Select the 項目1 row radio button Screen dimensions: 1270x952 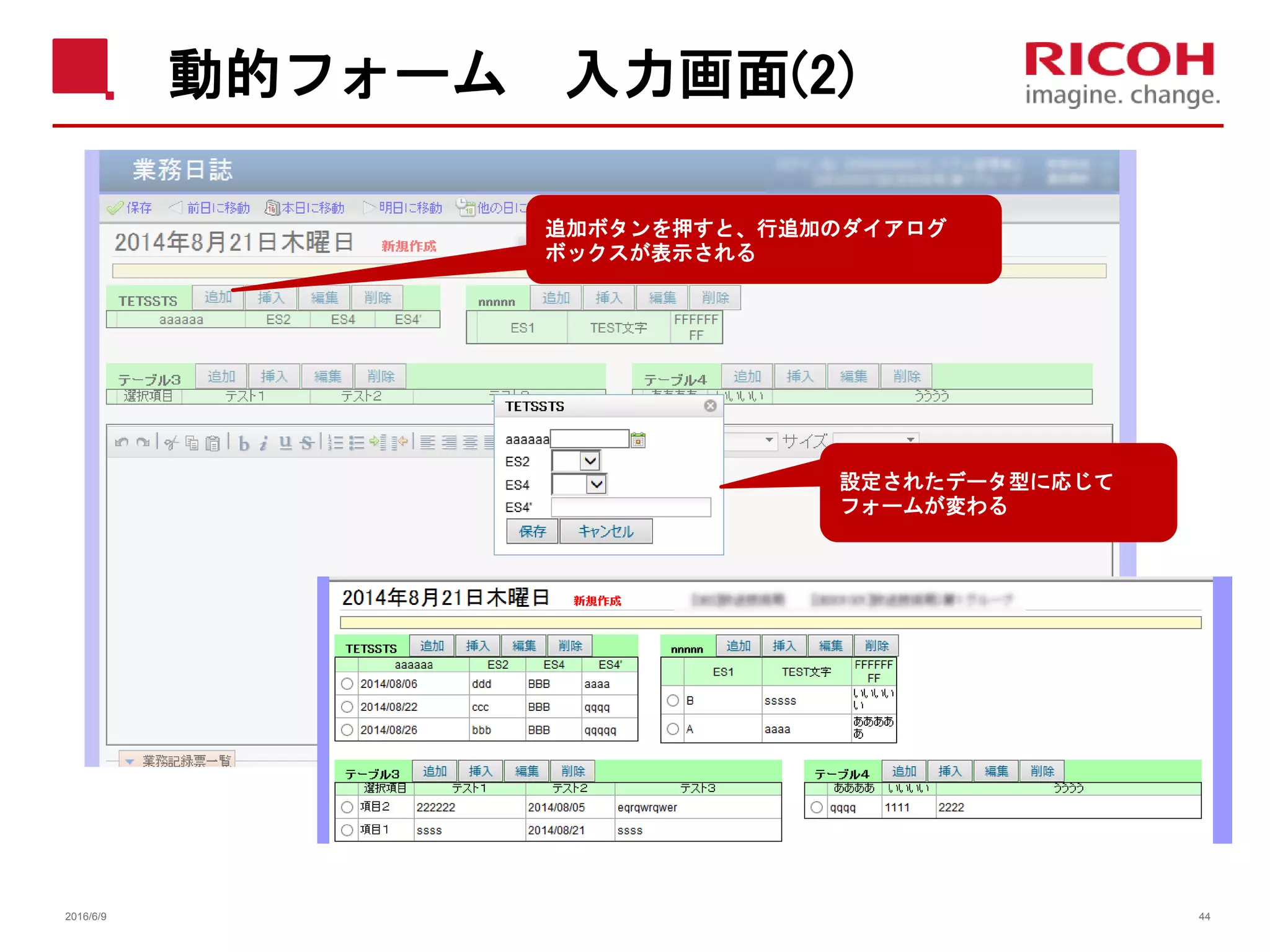point(347,830)
